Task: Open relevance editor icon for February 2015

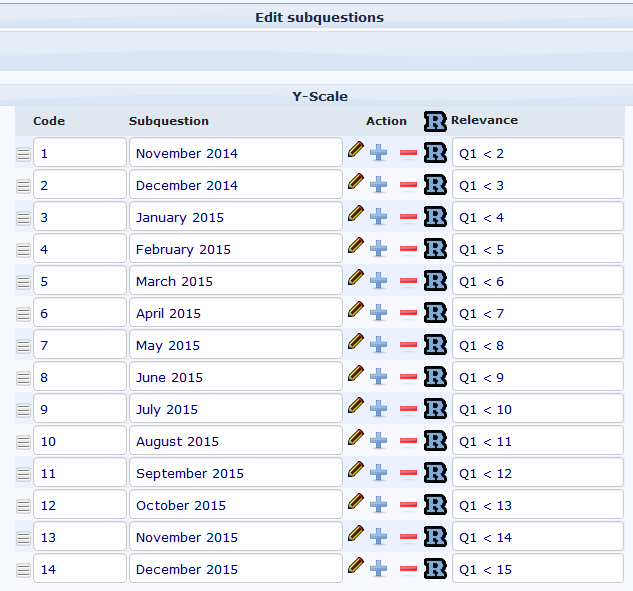Action: click(x=435, y=249)
